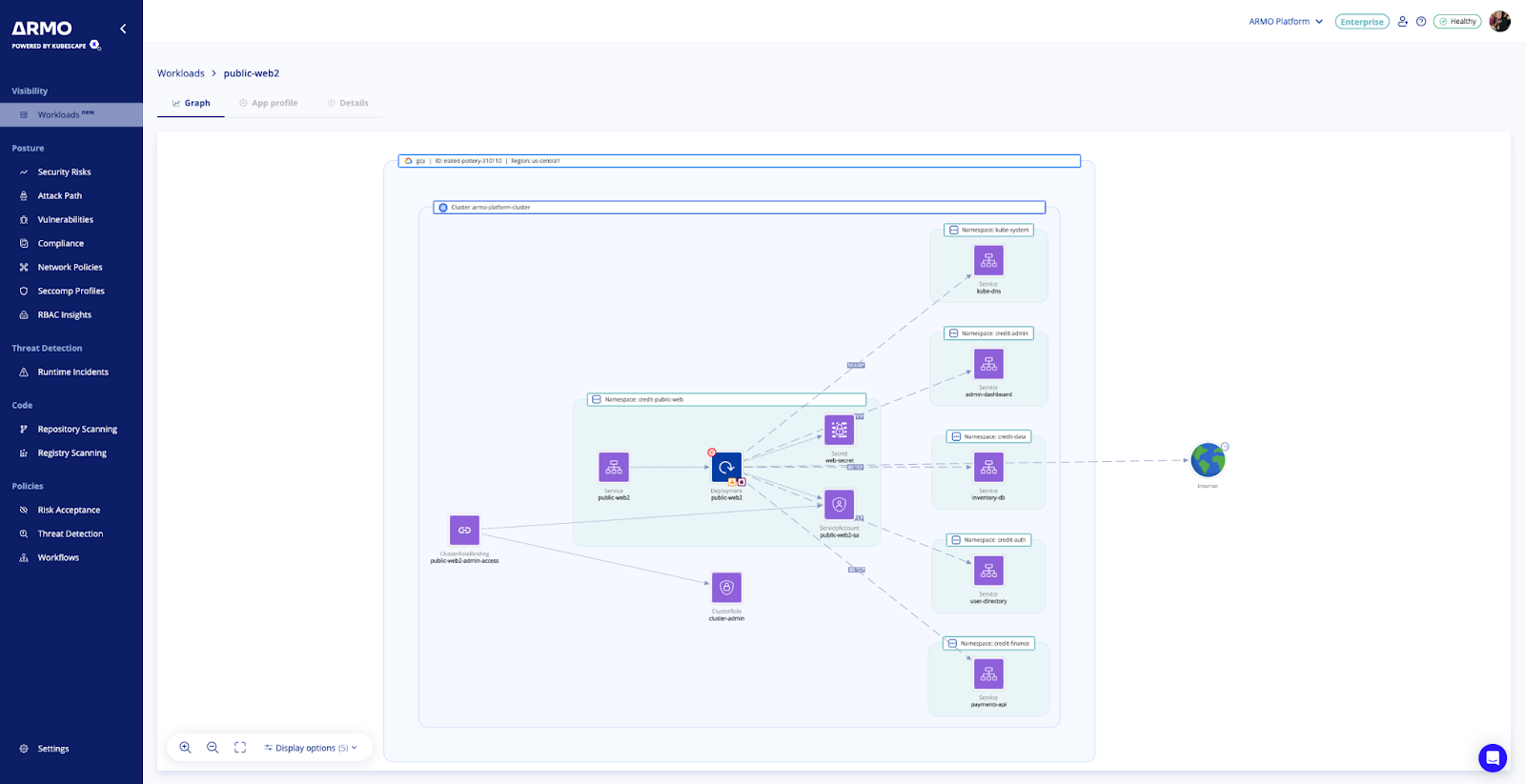Select the user-directory service node
1525x784 pixels.
(988, 571)
